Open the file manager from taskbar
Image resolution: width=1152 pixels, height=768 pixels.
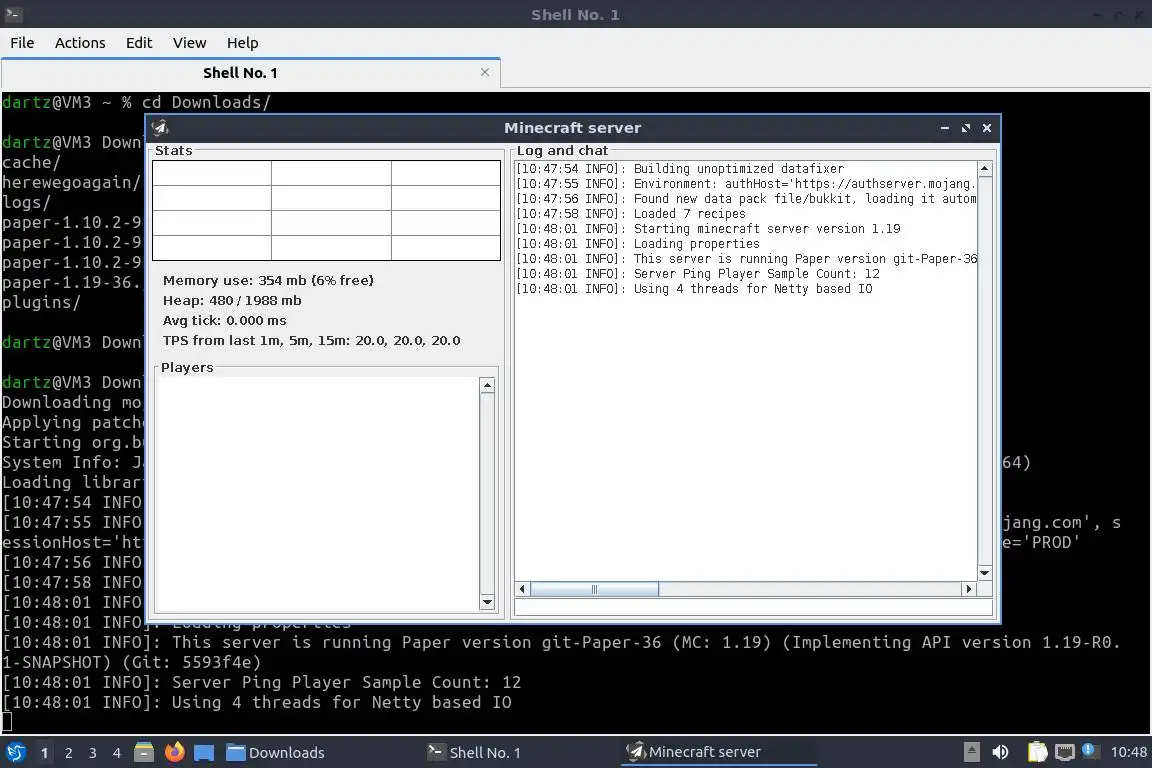click(x=144, y=752)
